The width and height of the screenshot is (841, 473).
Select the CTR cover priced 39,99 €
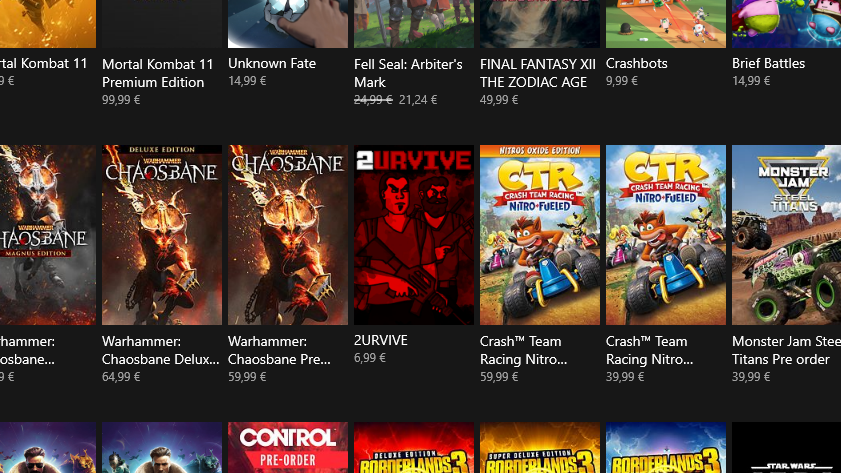point(666,235)
